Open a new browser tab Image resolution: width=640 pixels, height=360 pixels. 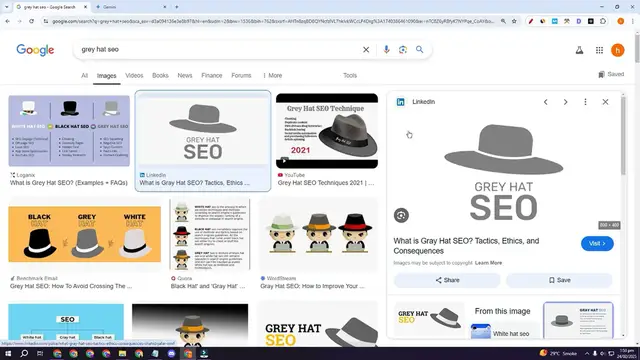pos(177,7)
